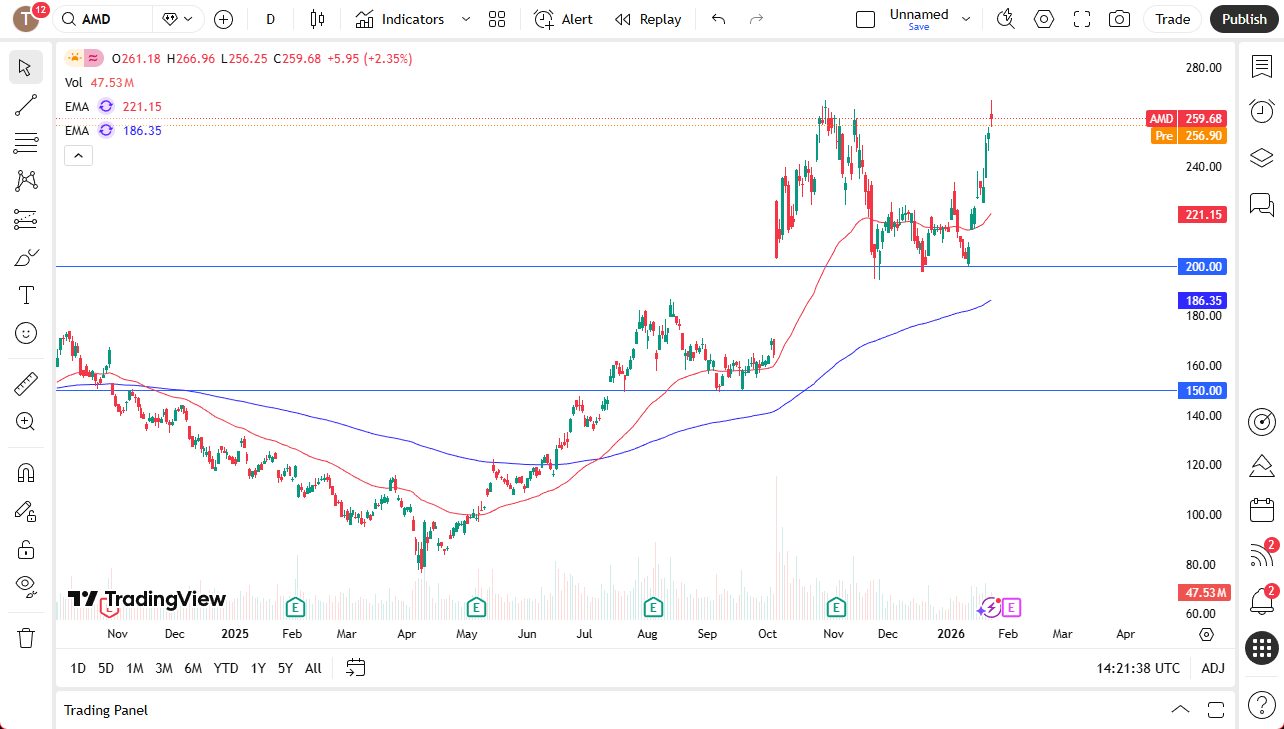Open the user profile avatar menu
This screenshot has width=1284, height=729.
pos(26,19)
